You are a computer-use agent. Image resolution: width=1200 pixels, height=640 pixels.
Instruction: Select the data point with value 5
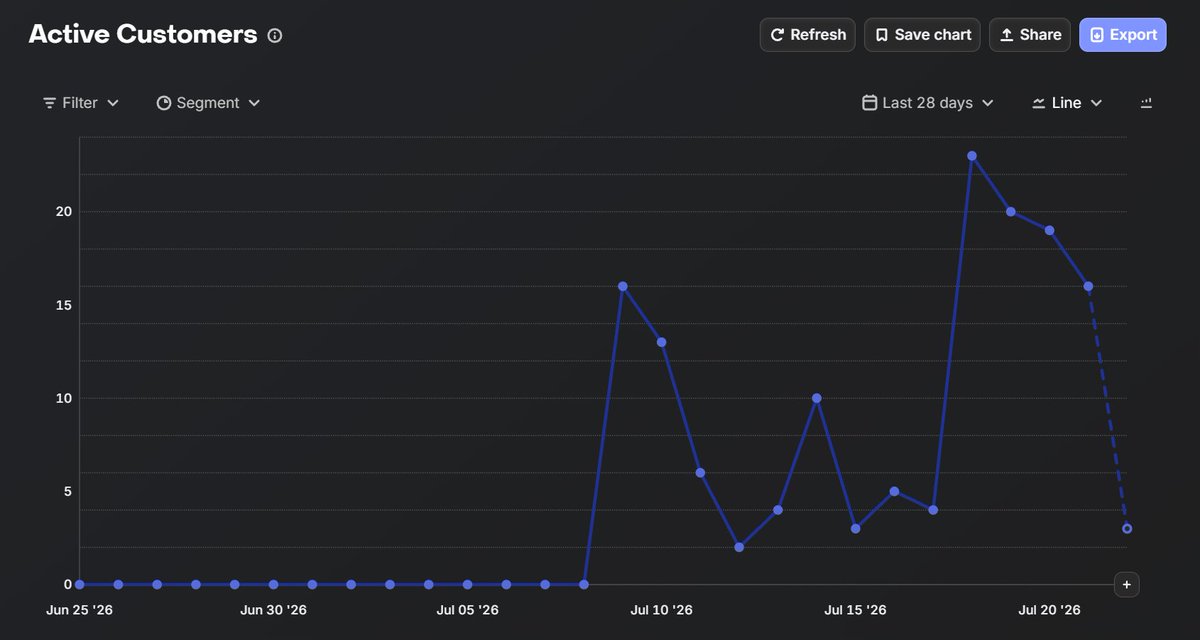pos(894,491)
